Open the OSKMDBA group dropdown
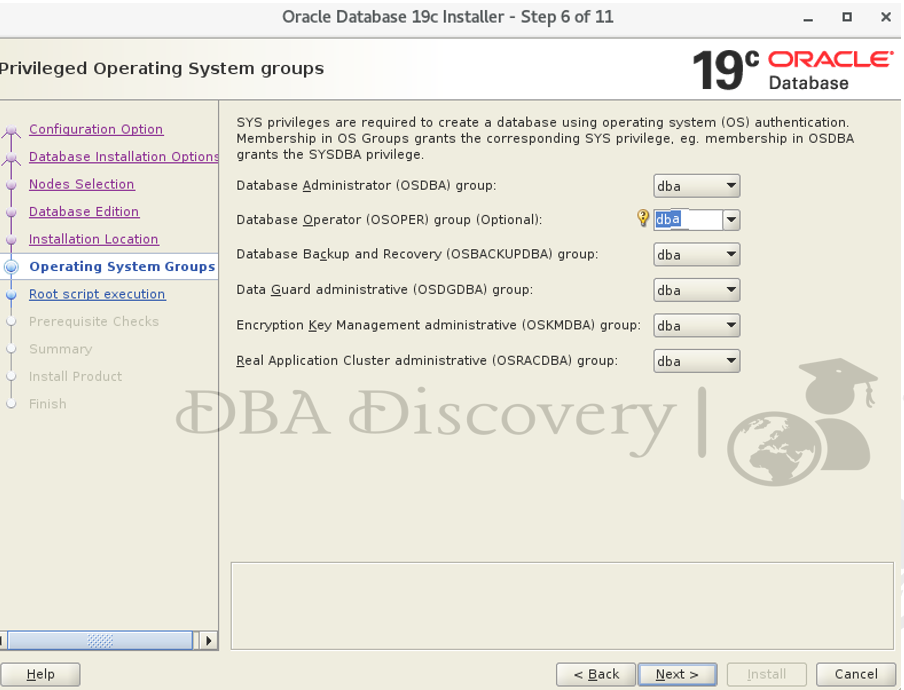The height and width of the screenshot is (690, 904). tap(696, 326)
